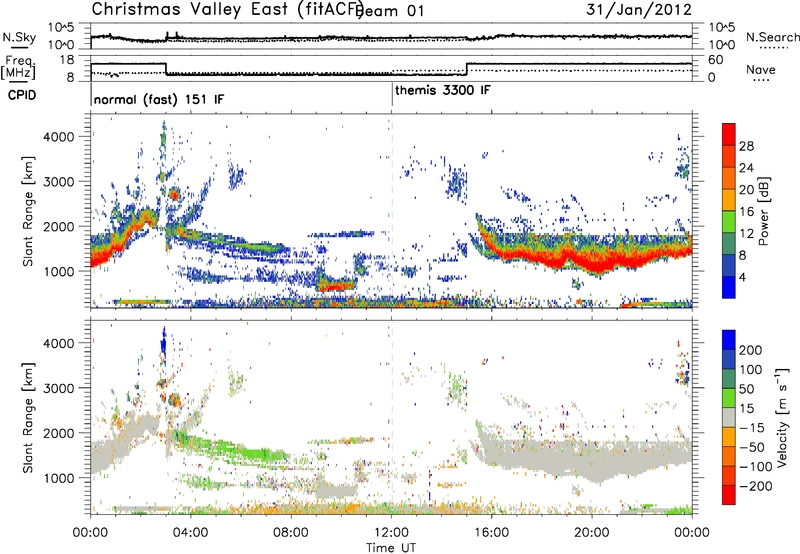Click the '1000' tick on the velocity panel
Image resolution: width=800 pixels, height=554 pixels.
[x=58, y=478]
